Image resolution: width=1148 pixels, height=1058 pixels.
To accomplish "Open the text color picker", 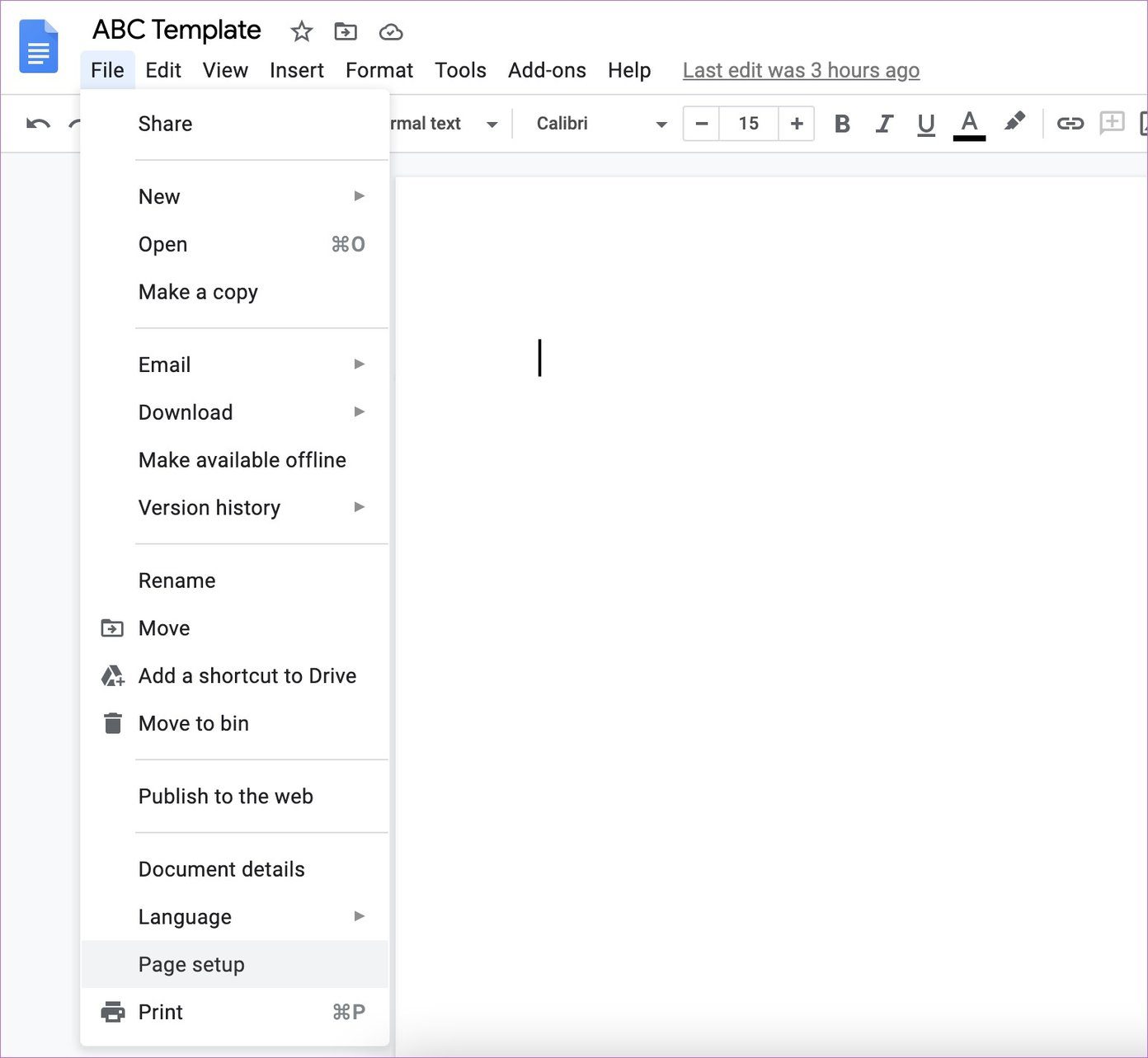I will click(970, 125).
